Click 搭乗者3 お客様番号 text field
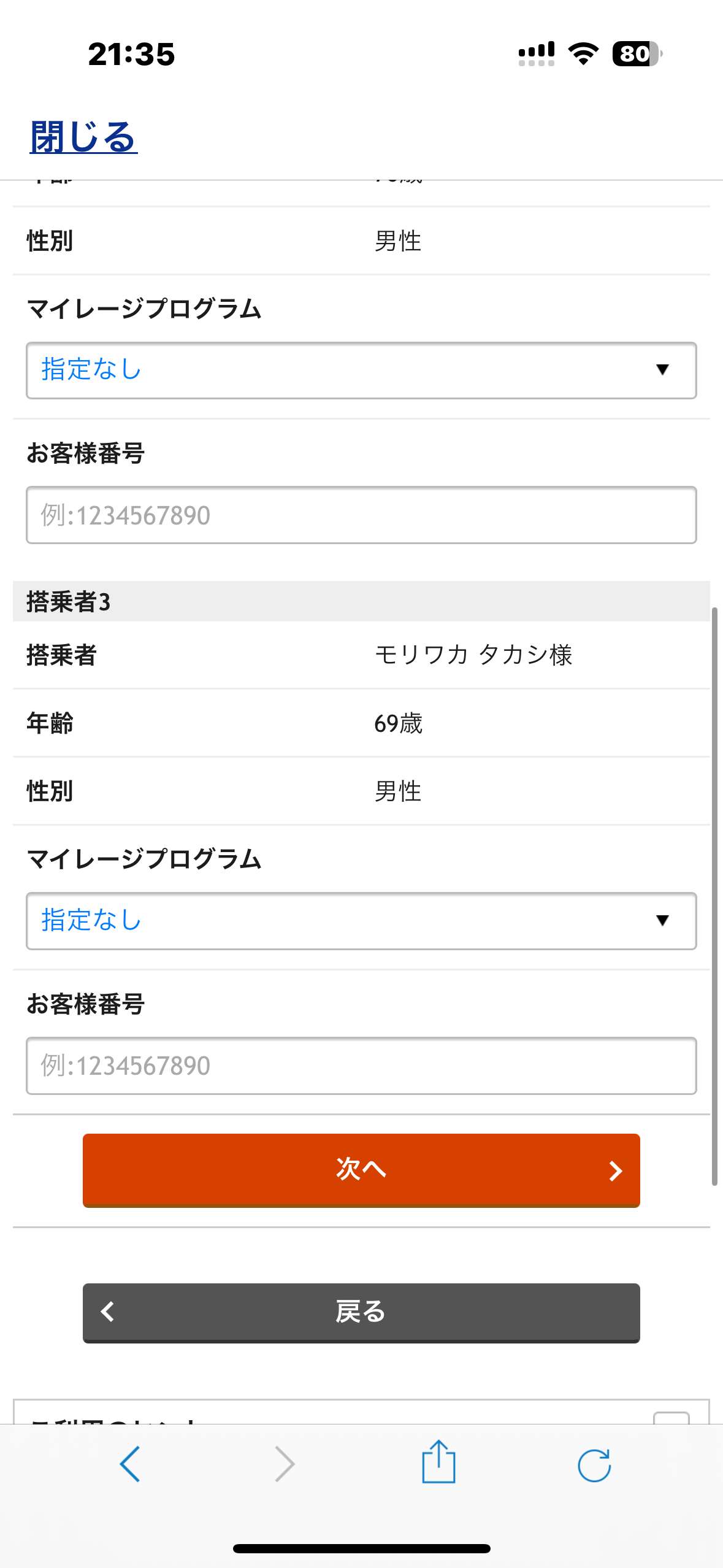Image resolution: width=723 pixels, height=1568 pixels. pos(361,1066)
